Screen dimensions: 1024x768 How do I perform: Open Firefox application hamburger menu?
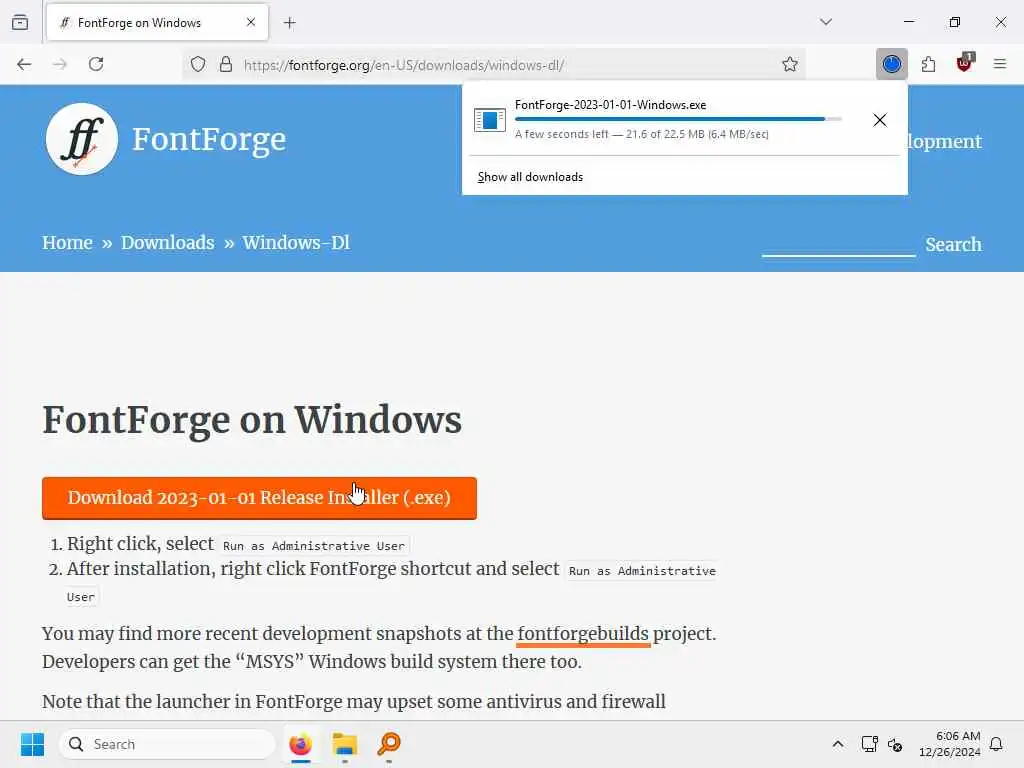tap(1000, 64)
